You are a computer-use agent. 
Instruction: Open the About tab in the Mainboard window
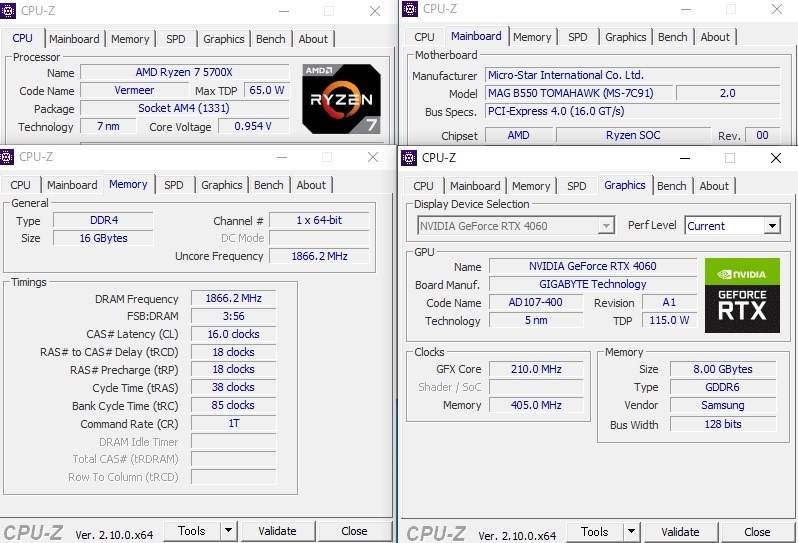[715, 37]
